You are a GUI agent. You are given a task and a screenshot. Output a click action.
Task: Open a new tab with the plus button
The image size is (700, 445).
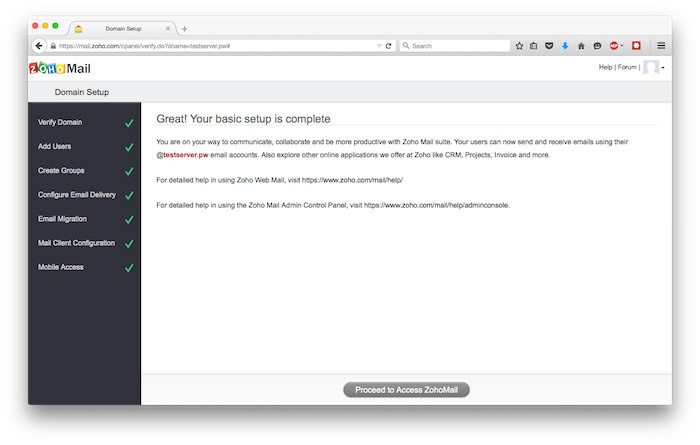point(184,29)
